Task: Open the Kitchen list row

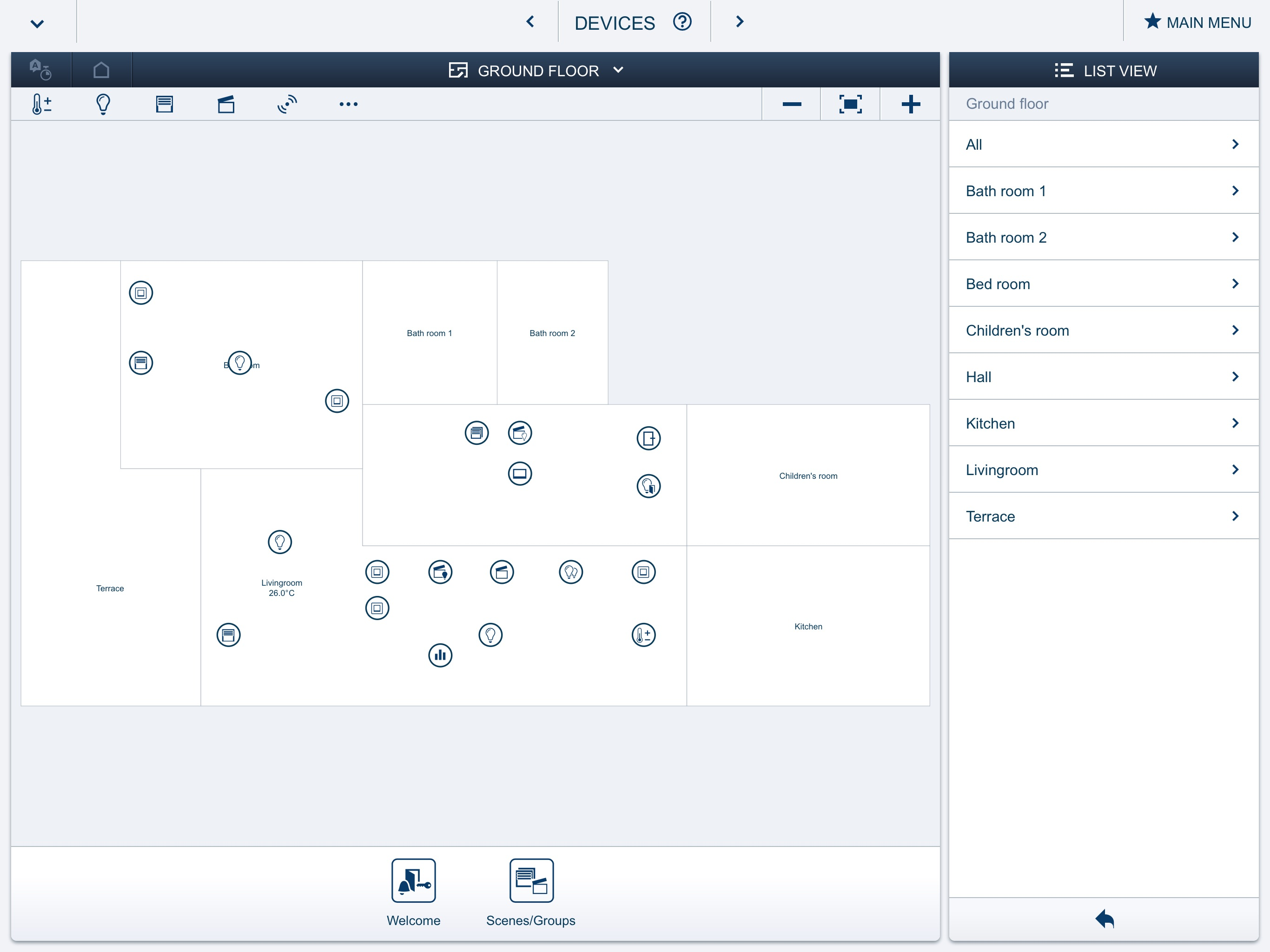Action: click(1104, 423)
